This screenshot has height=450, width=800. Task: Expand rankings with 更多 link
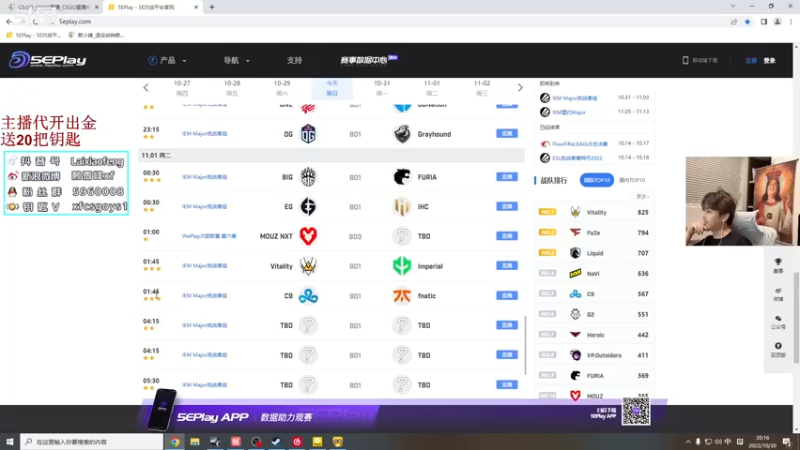click(x=642, y=196)
